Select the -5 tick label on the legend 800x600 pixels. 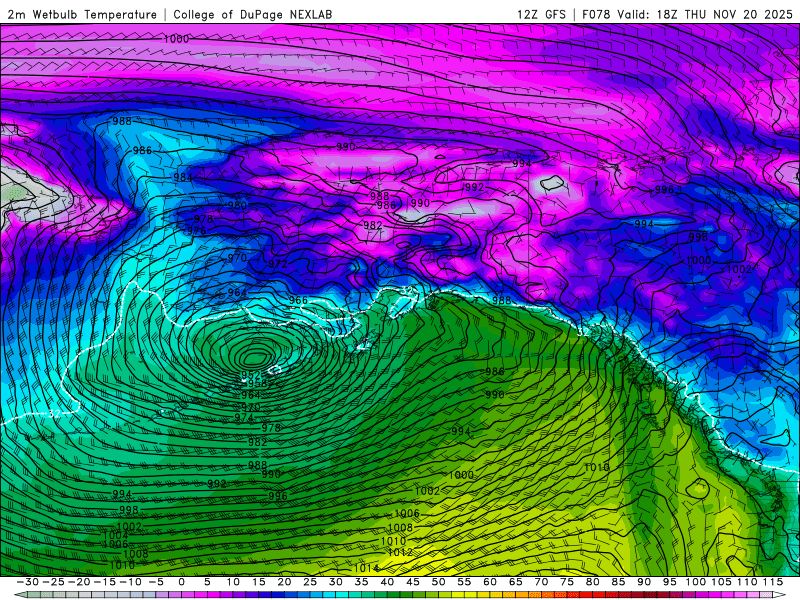(156, 582)
